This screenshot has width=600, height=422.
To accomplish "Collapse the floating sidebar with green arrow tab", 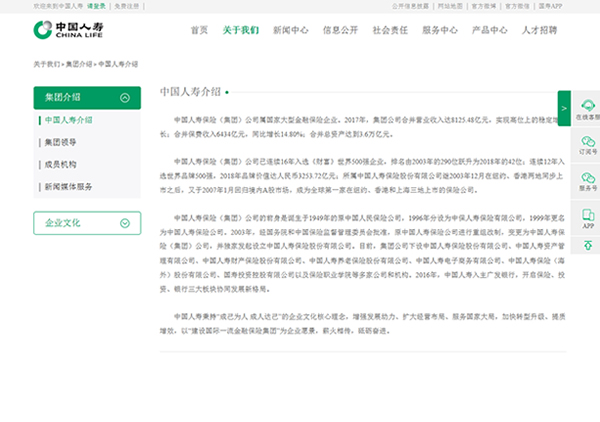I will tap(564, 108).
